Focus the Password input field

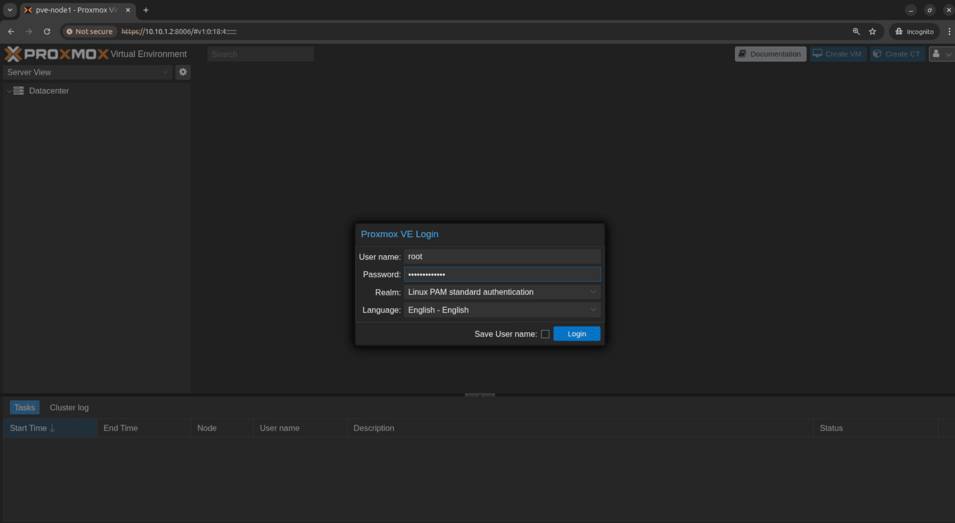point(502,274)
